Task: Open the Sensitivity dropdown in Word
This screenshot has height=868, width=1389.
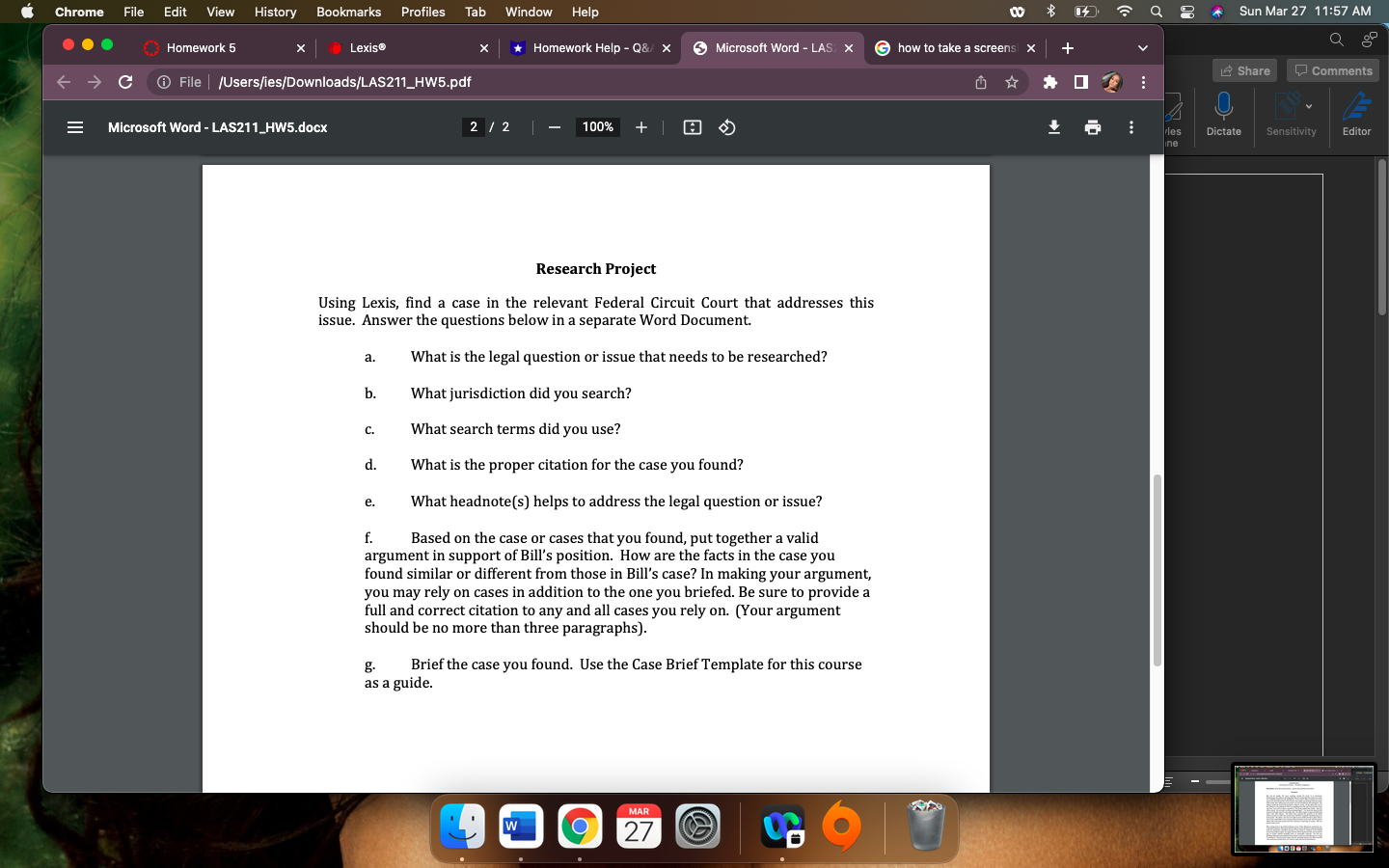Action: (x=1291, y=116)
